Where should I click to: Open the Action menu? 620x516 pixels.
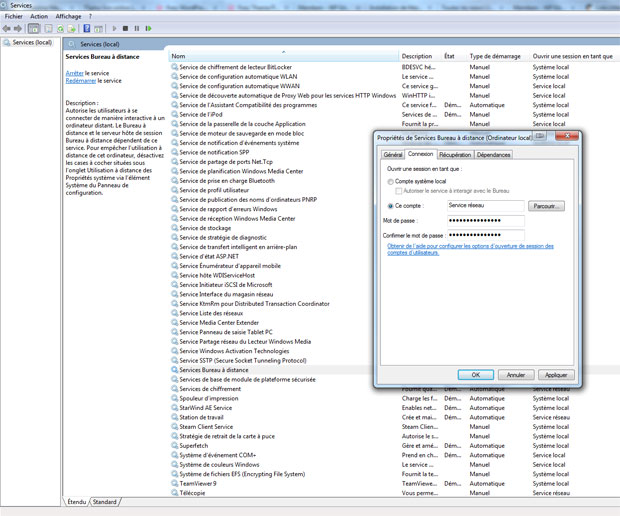pos(38,16)
